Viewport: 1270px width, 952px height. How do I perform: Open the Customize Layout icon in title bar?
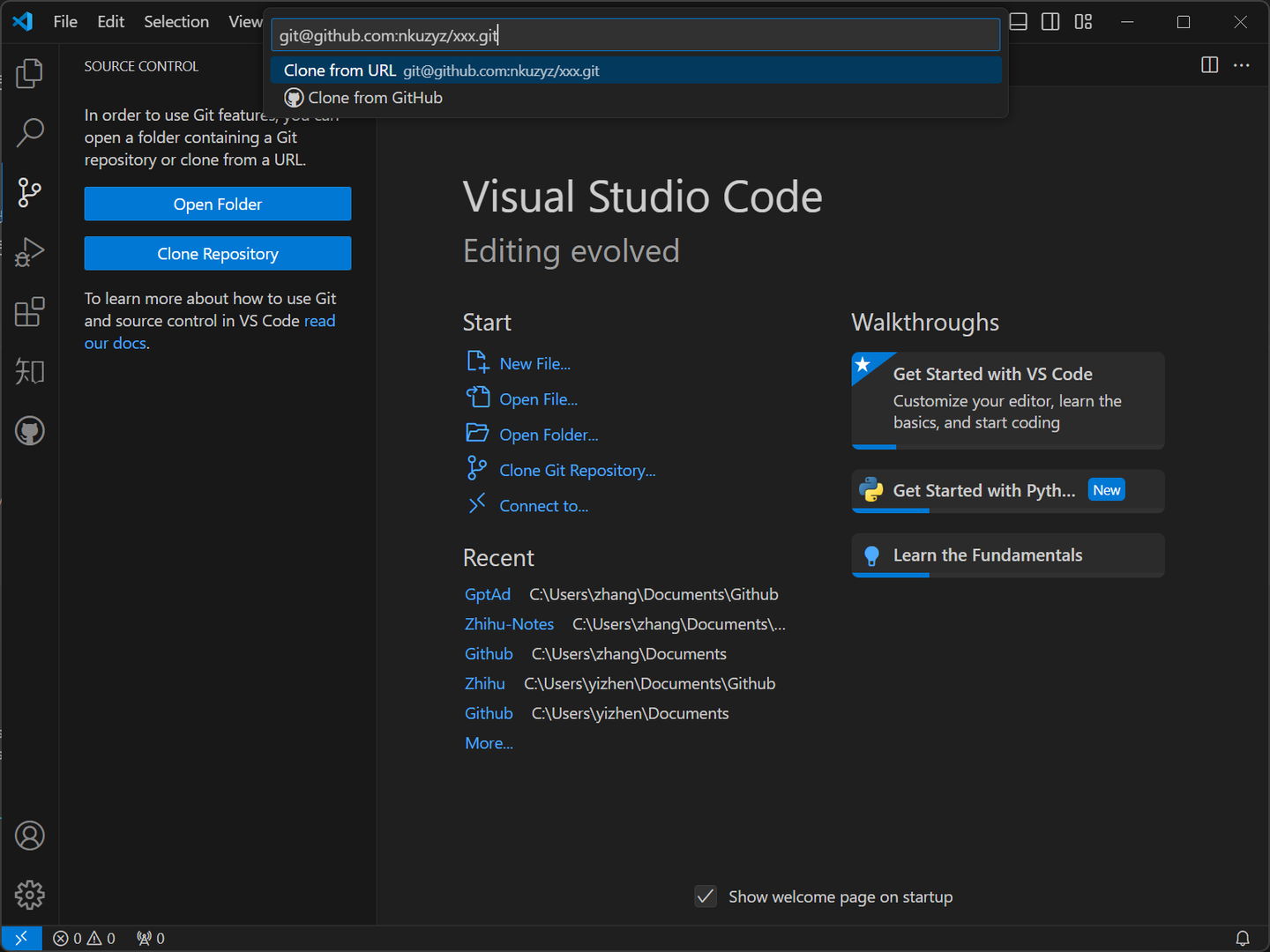coord(1082,21)
